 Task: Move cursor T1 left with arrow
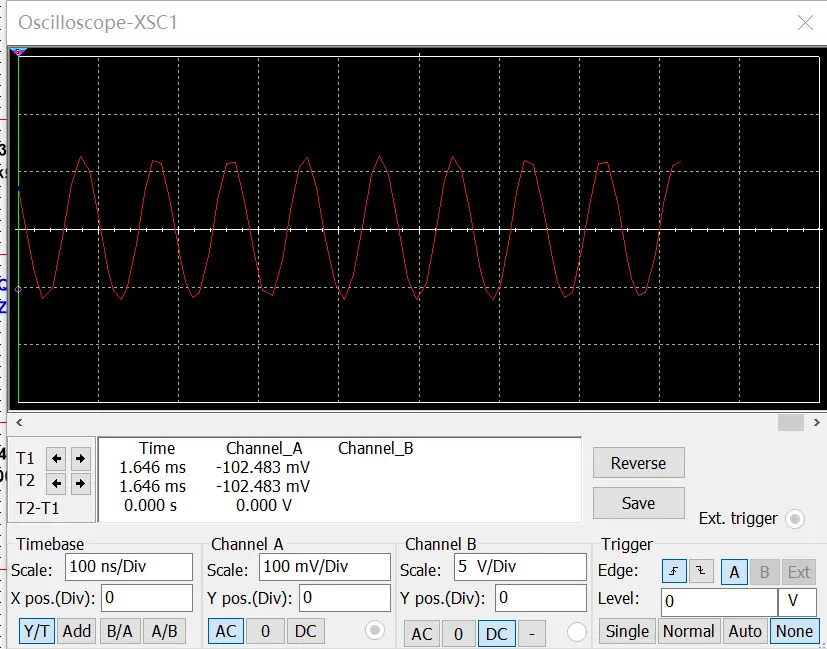coord(56,459)
